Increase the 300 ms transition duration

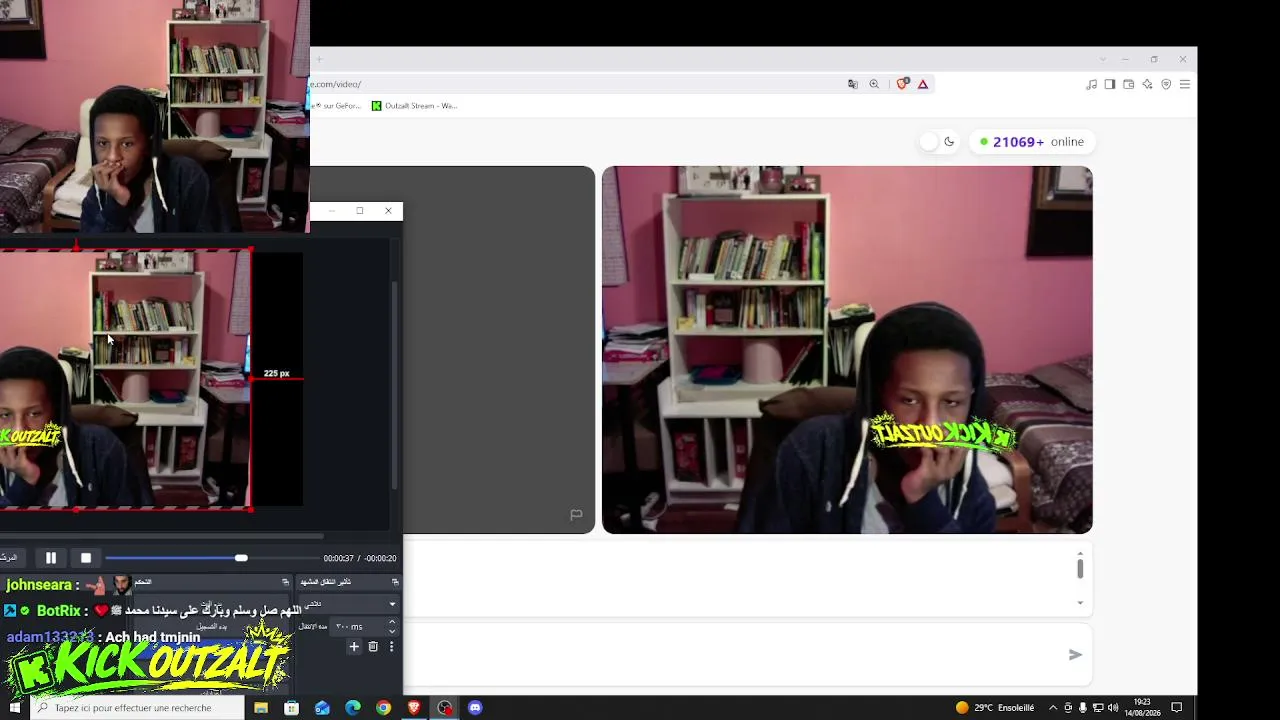(x=392, y=622)
